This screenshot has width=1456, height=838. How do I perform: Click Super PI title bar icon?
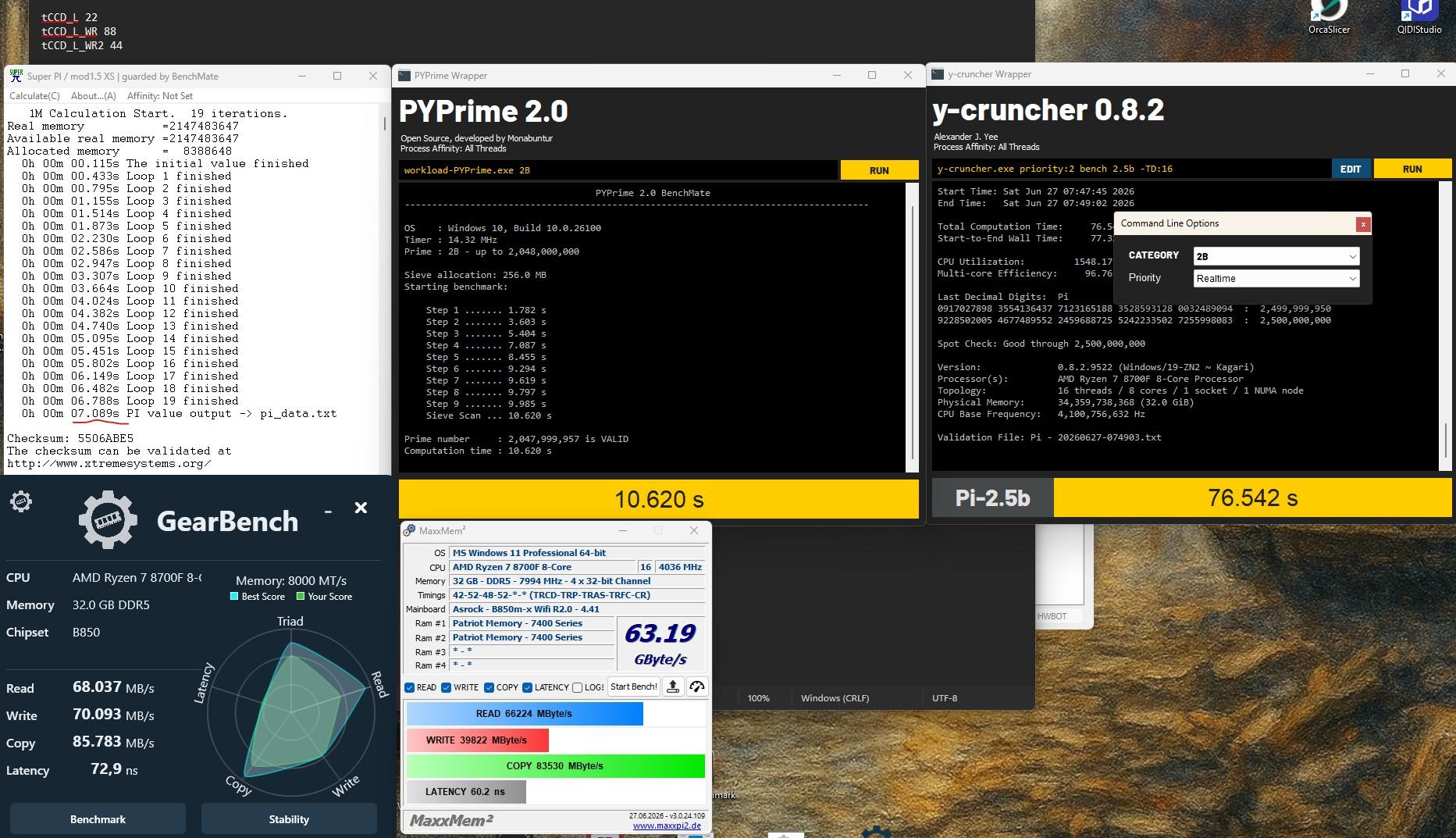16,76
